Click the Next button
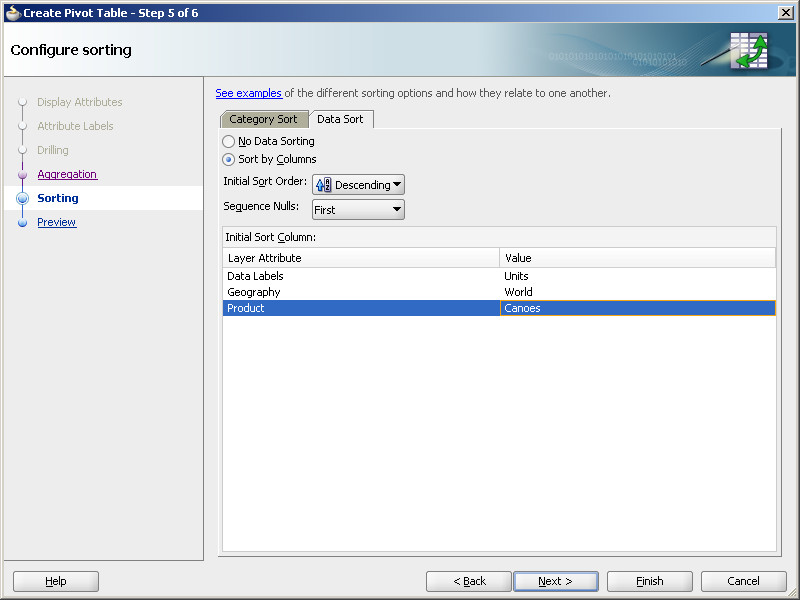The height and width of the screenshot is (600, 800). click(556, 581)
